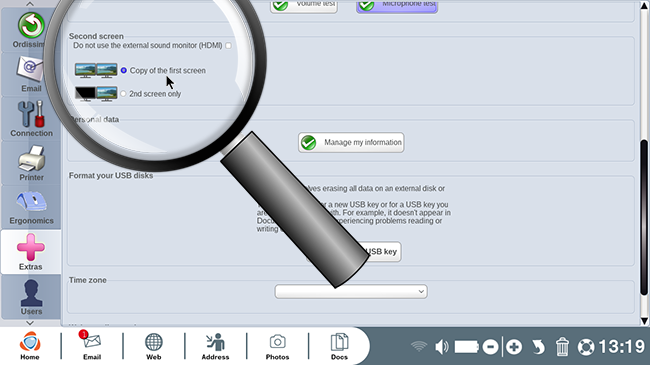
Task: Click the 'Manage my information' button
Action: pos(351,143)
